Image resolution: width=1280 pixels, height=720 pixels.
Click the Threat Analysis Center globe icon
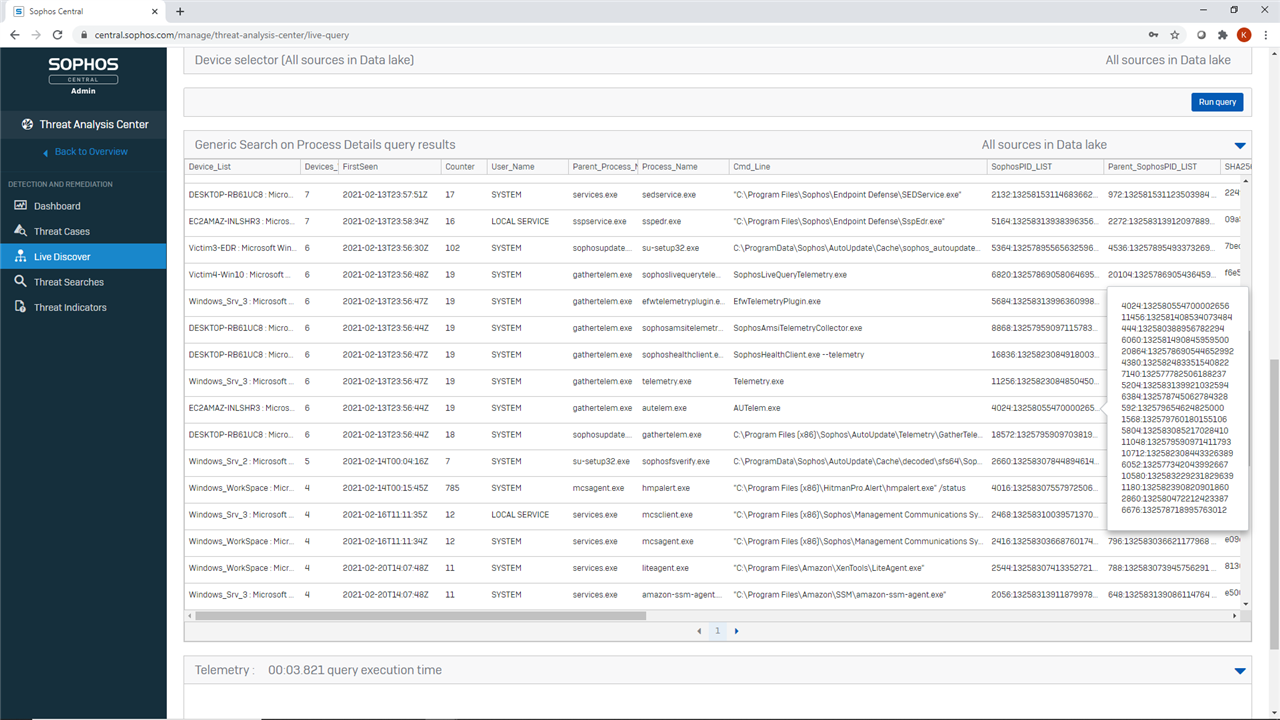pyautogui.click(x=27, y=125)
